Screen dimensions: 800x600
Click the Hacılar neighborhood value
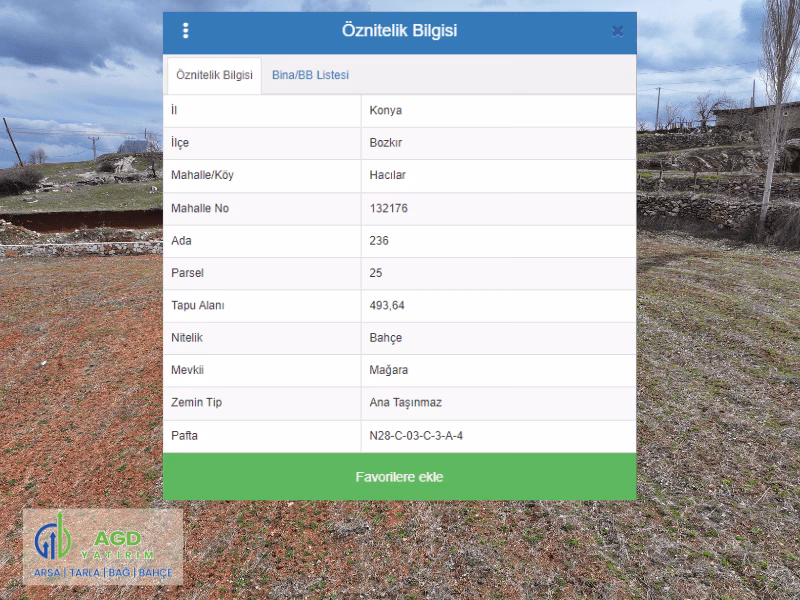tap(387, 175)
